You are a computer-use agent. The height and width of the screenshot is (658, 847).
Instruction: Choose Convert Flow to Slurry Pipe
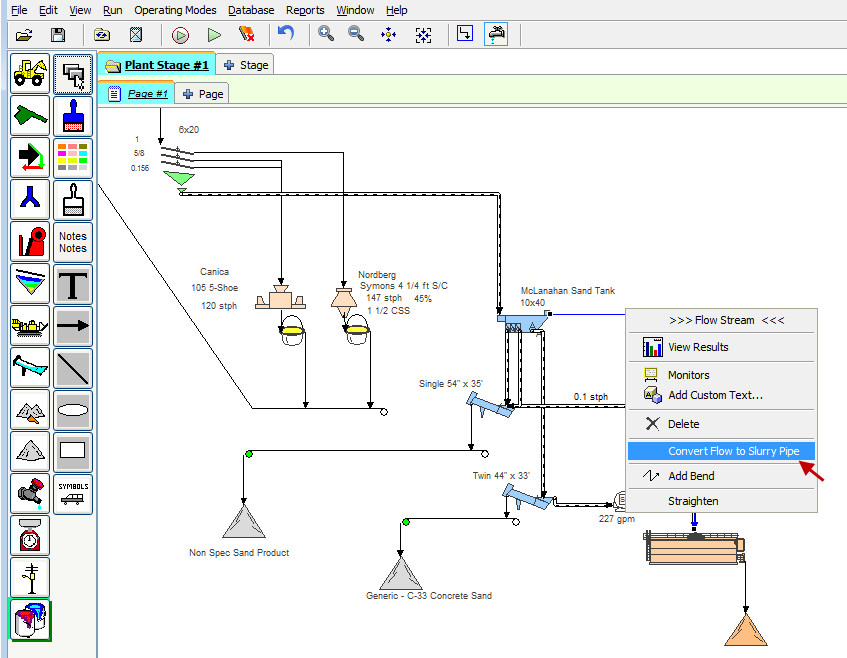coord(733,451)
